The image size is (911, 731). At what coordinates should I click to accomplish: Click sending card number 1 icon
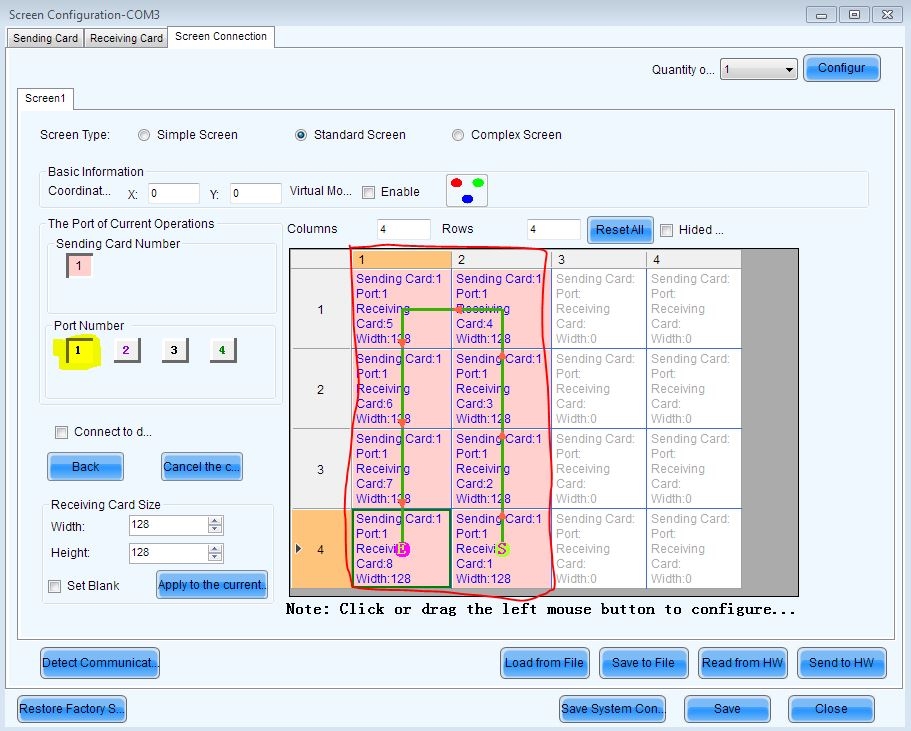pyautogui.click(x=78, y=266)
